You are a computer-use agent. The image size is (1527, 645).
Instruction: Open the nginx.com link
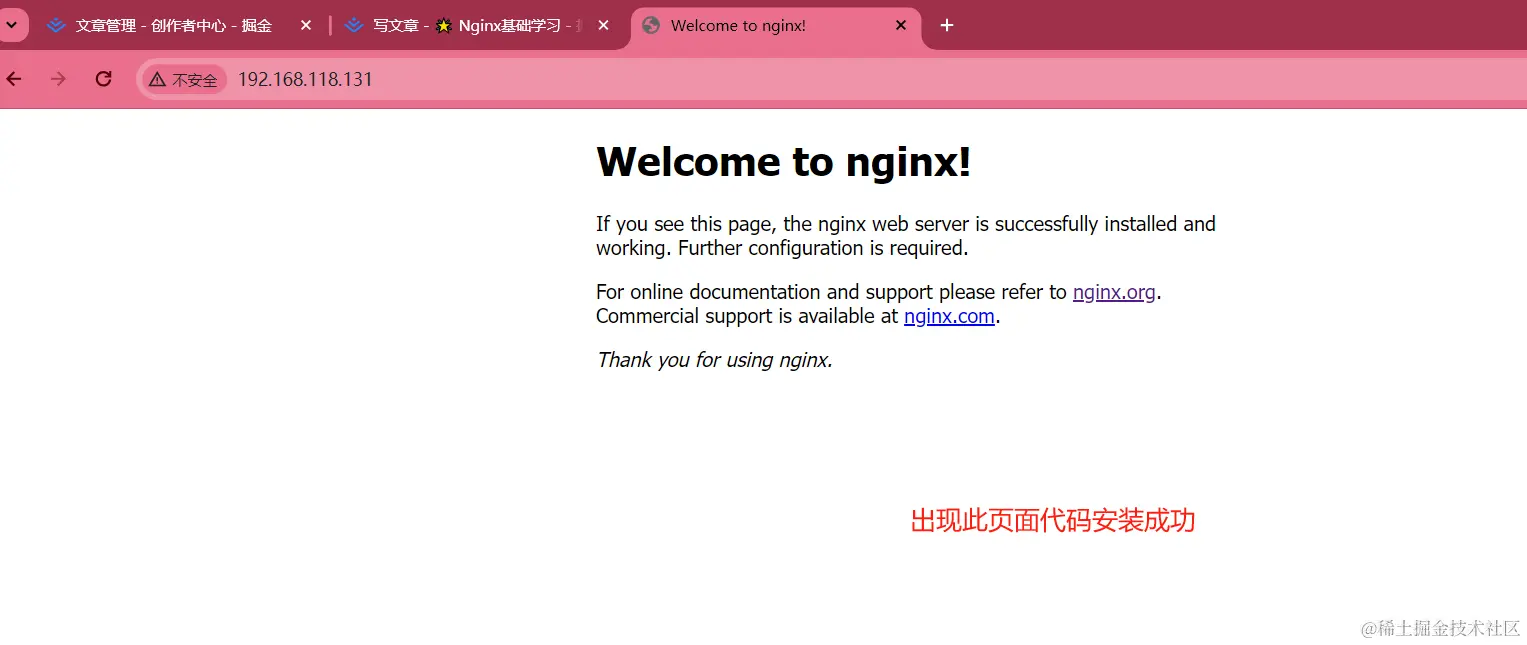949,316
